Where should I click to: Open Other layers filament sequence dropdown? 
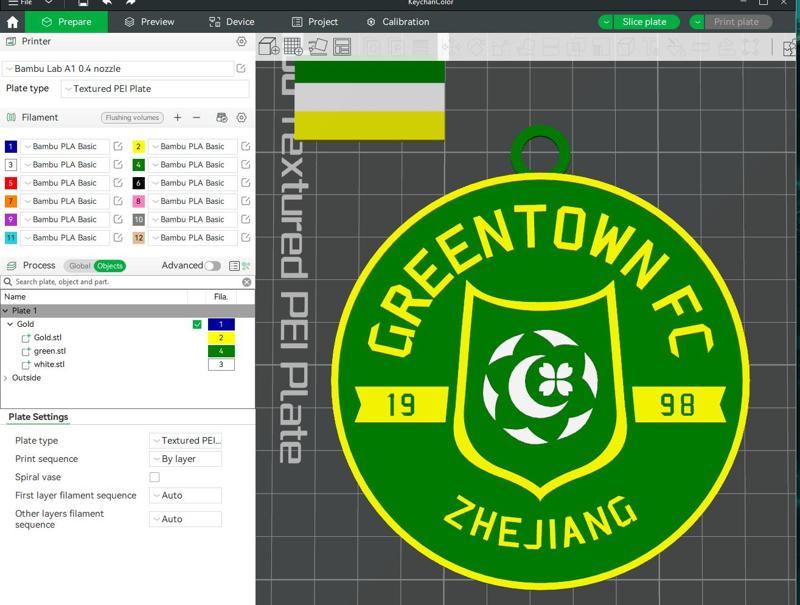(x=186, y=519)
